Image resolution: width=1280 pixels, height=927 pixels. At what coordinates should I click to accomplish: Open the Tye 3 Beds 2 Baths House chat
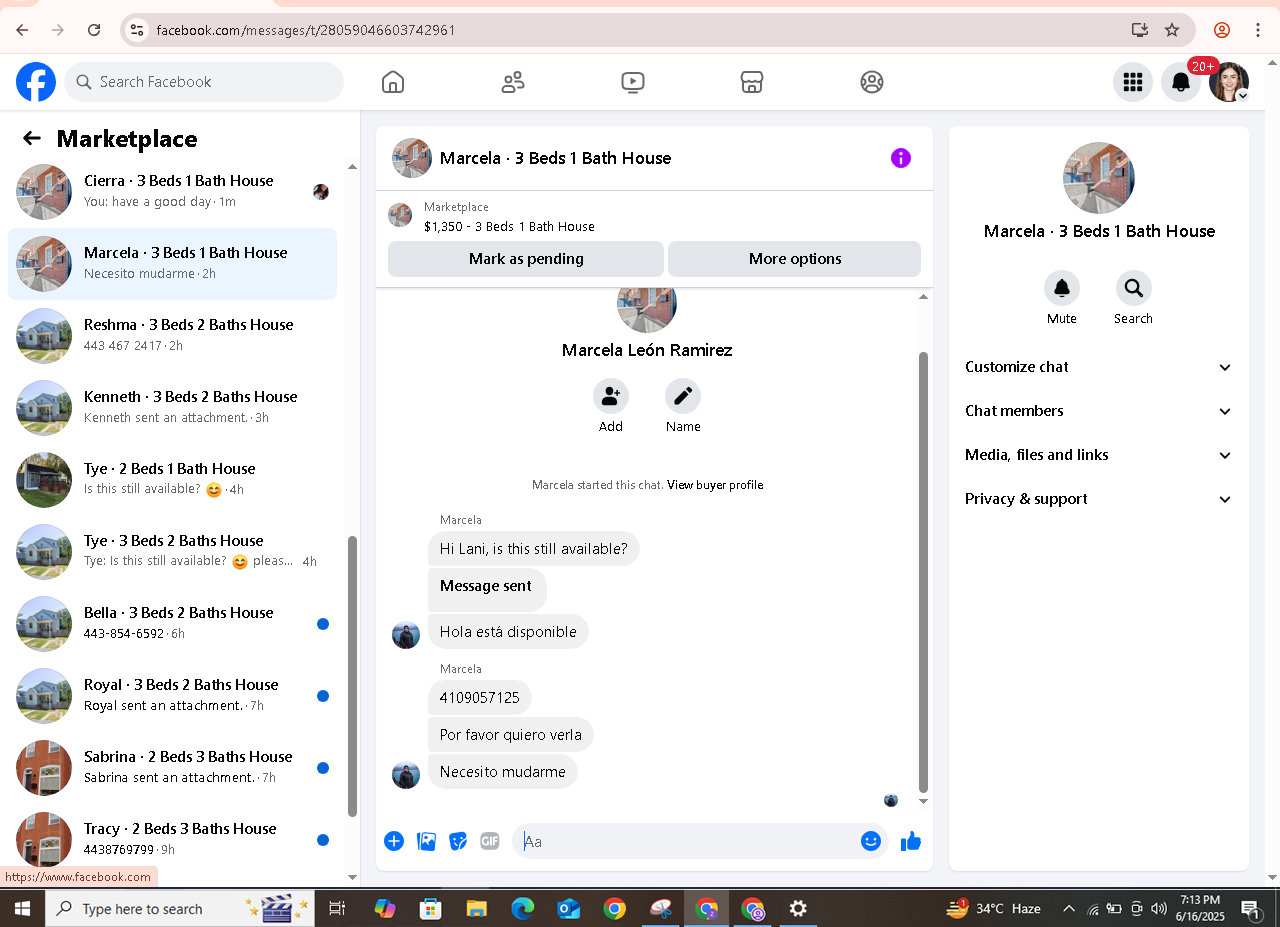172,552
